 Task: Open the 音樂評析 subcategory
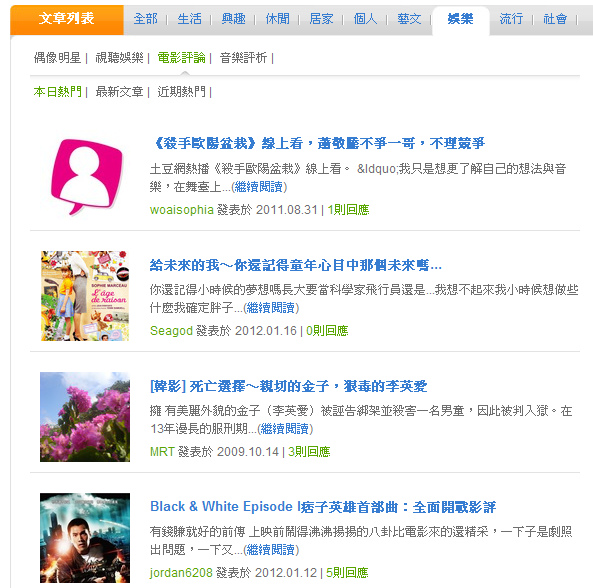click(x=244, y=58)
